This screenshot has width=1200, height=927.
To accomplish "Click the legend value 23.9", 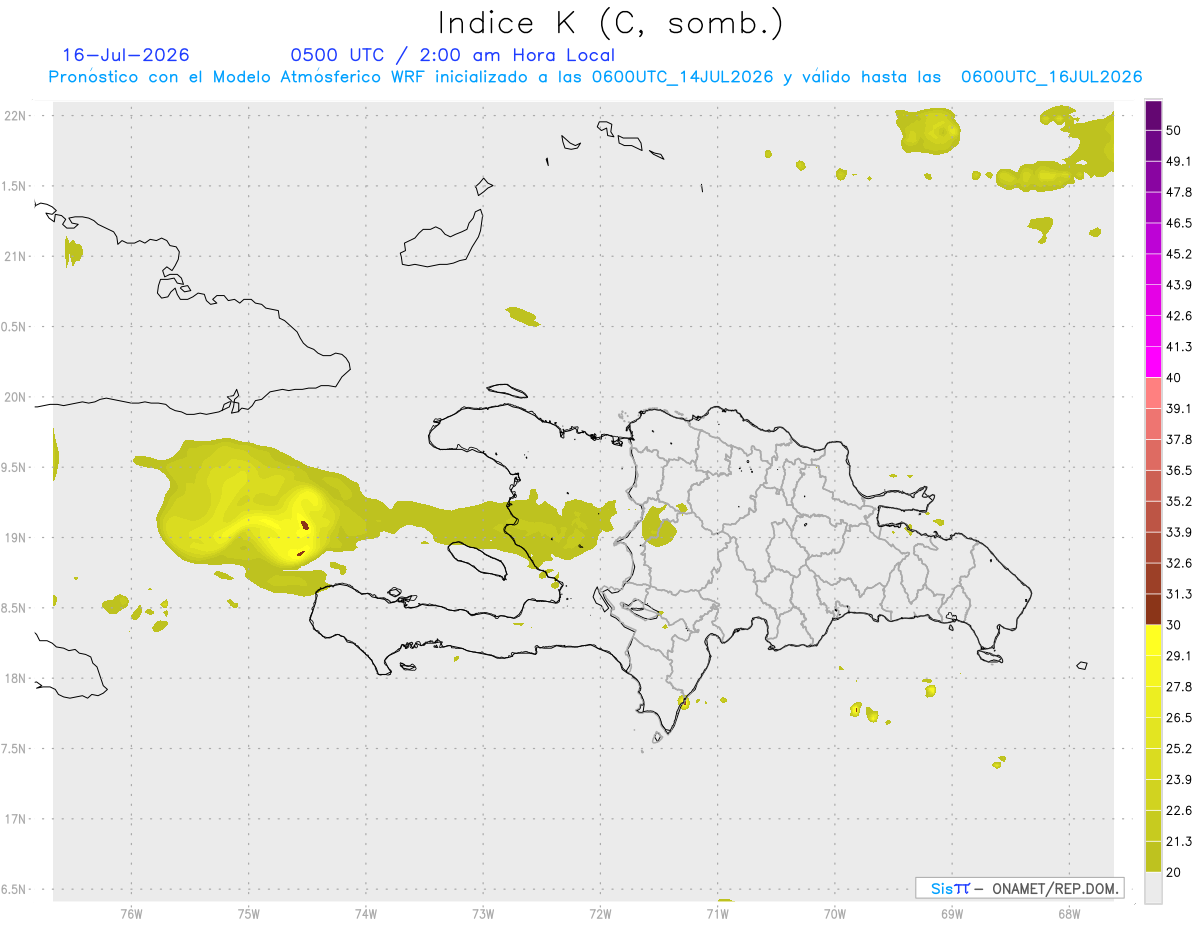I will pos(1179,780).
